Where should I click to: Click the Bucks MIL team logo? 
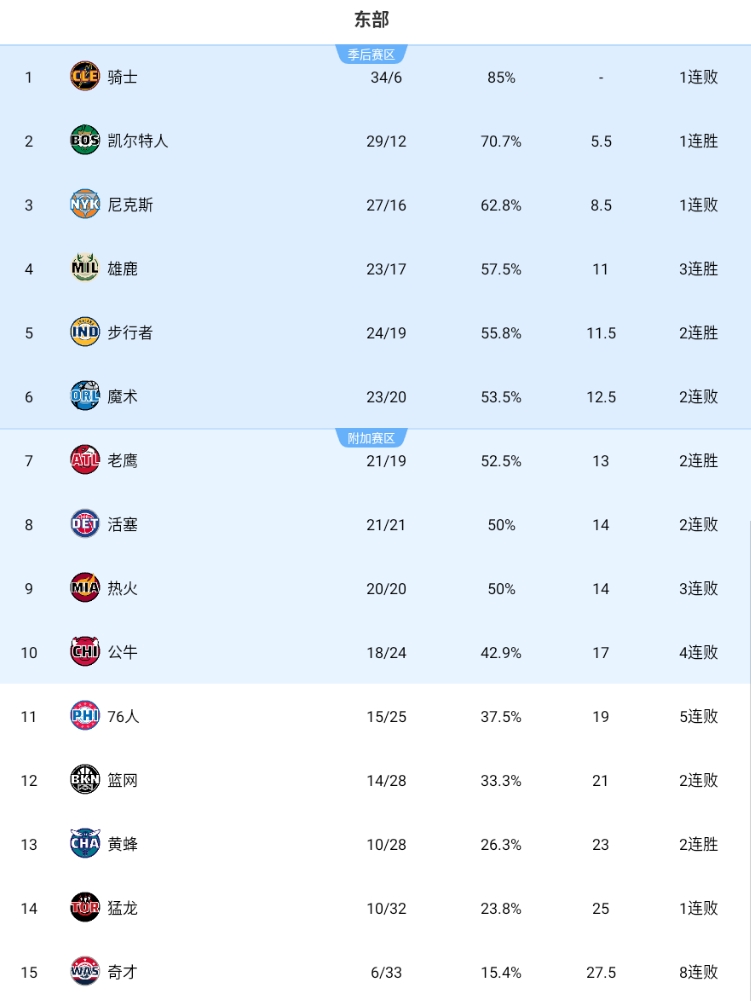pyautogui.click(x=85, y=268)
